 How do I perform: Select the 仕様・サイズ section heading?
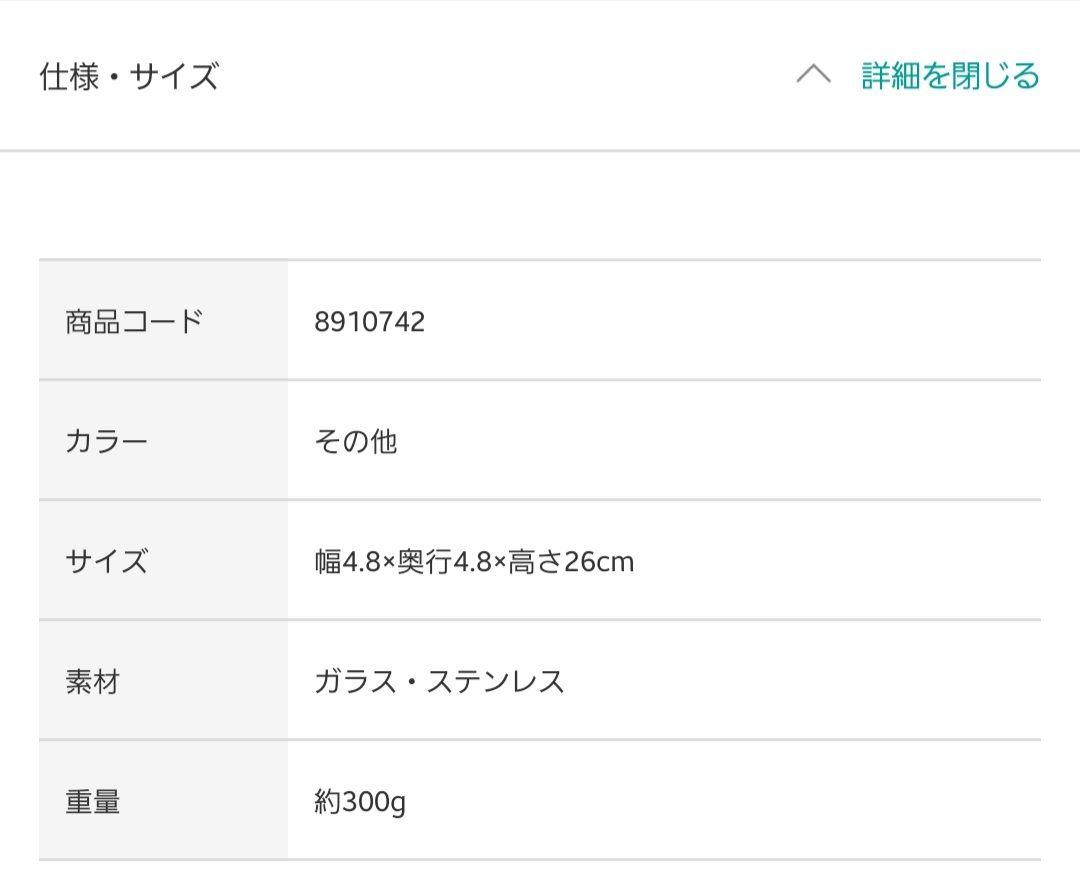click(x=129, y=76)
